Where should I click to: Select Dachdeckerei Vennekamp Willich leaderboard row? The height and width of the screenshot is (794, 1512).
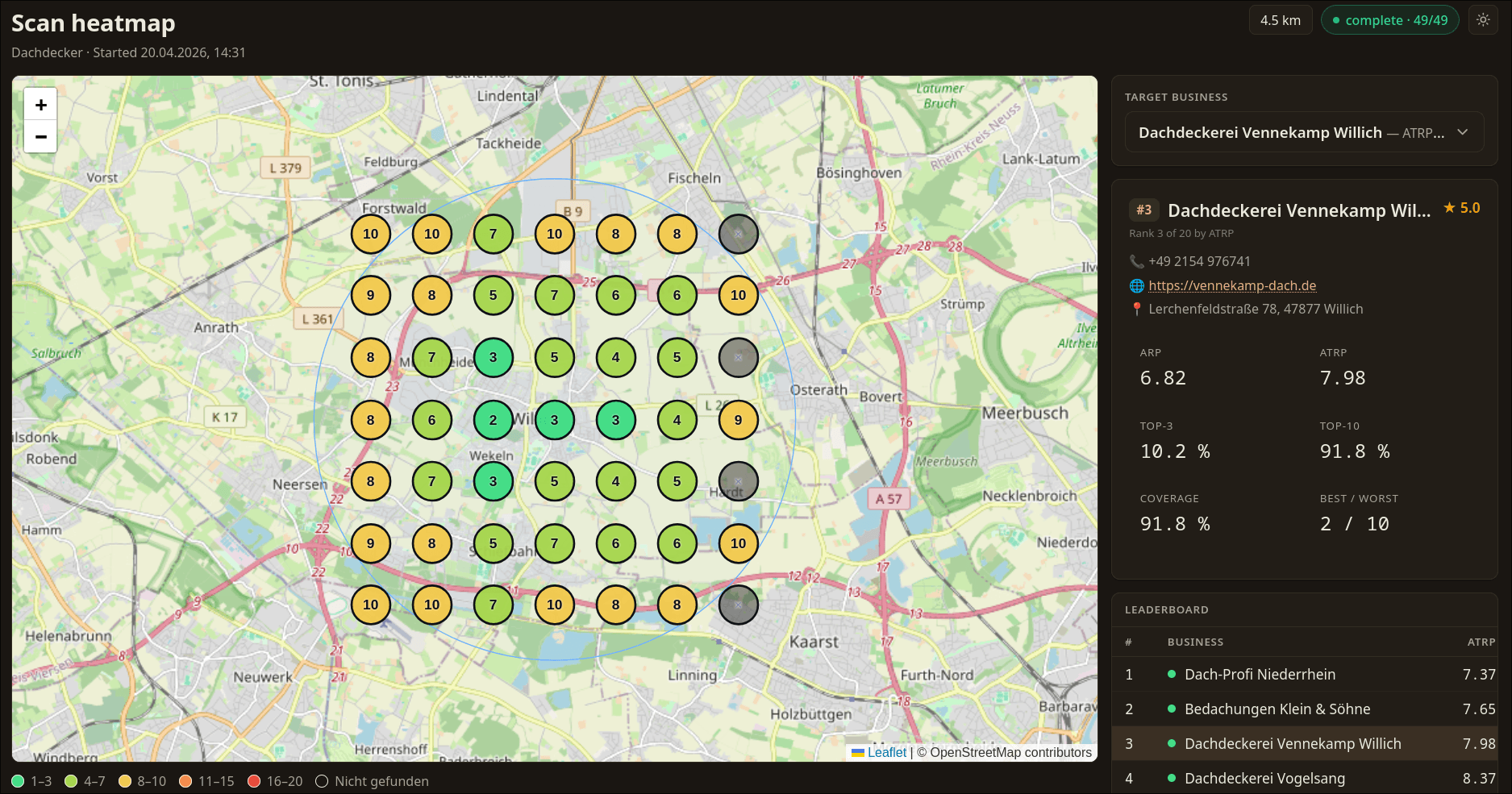1304,744
